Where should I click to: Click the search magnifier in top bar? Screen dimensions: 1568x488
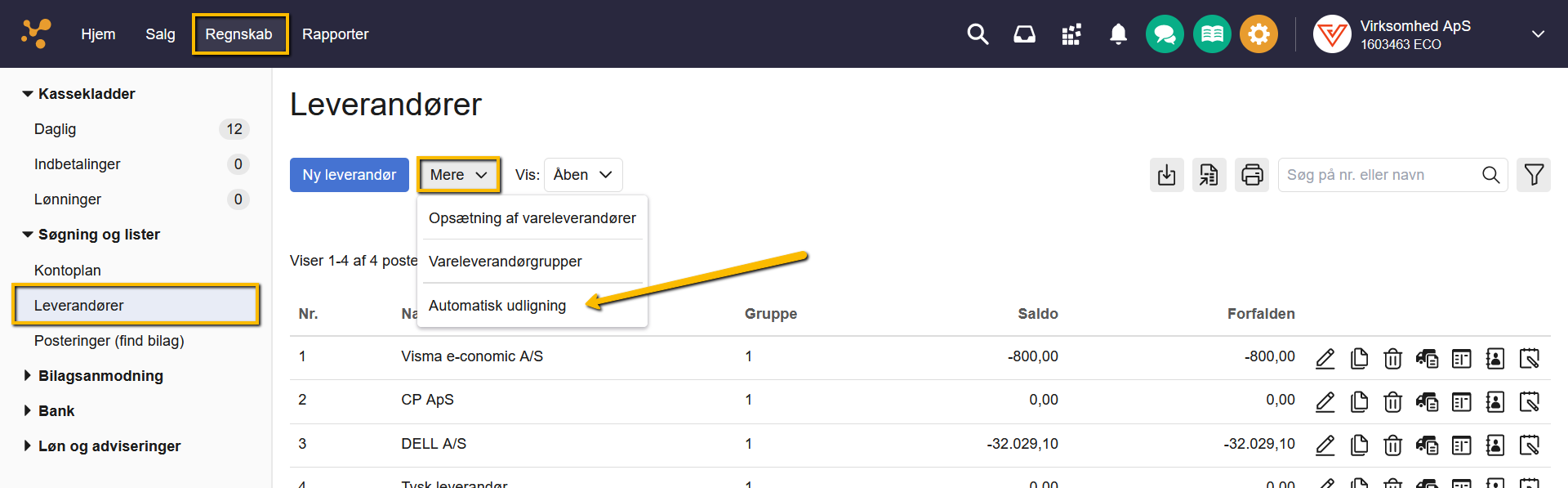[978, 34]
